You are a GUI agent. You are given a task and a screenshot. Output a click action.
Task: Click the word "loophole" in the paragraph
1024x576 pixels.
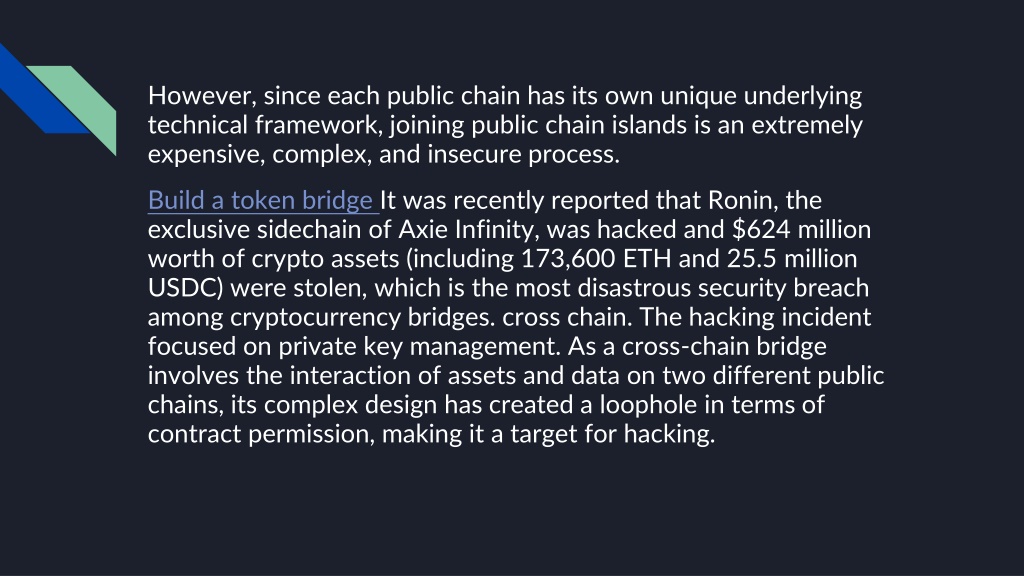[648, 405]
